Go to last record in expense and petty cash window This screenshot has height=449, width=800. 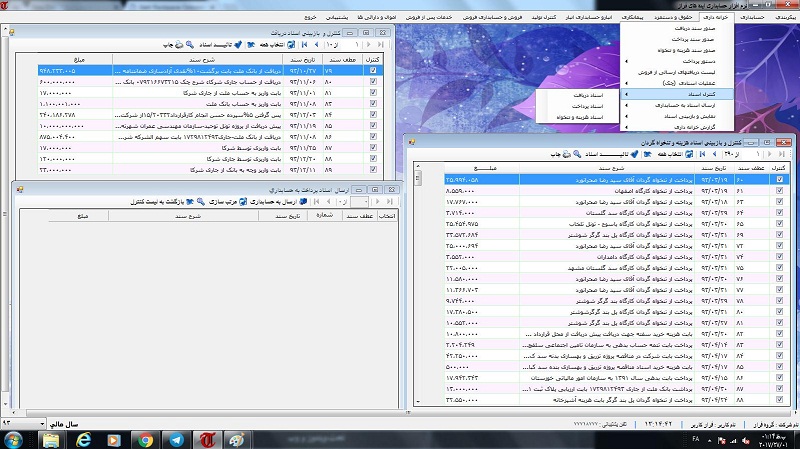(782, 154)
